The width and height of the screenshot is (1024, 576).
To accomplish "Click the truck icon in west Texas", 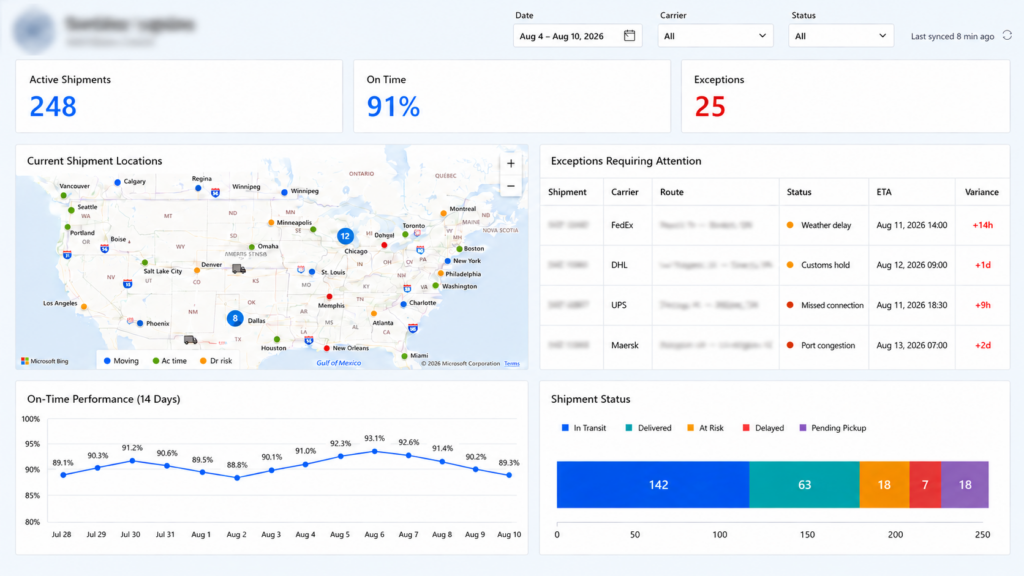I will click(190, 340).
